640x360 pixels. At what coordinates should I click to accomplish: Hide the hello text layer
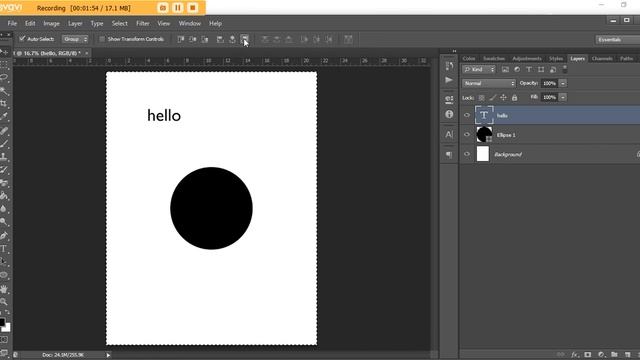pyautogui.click(x=467, y=115)
